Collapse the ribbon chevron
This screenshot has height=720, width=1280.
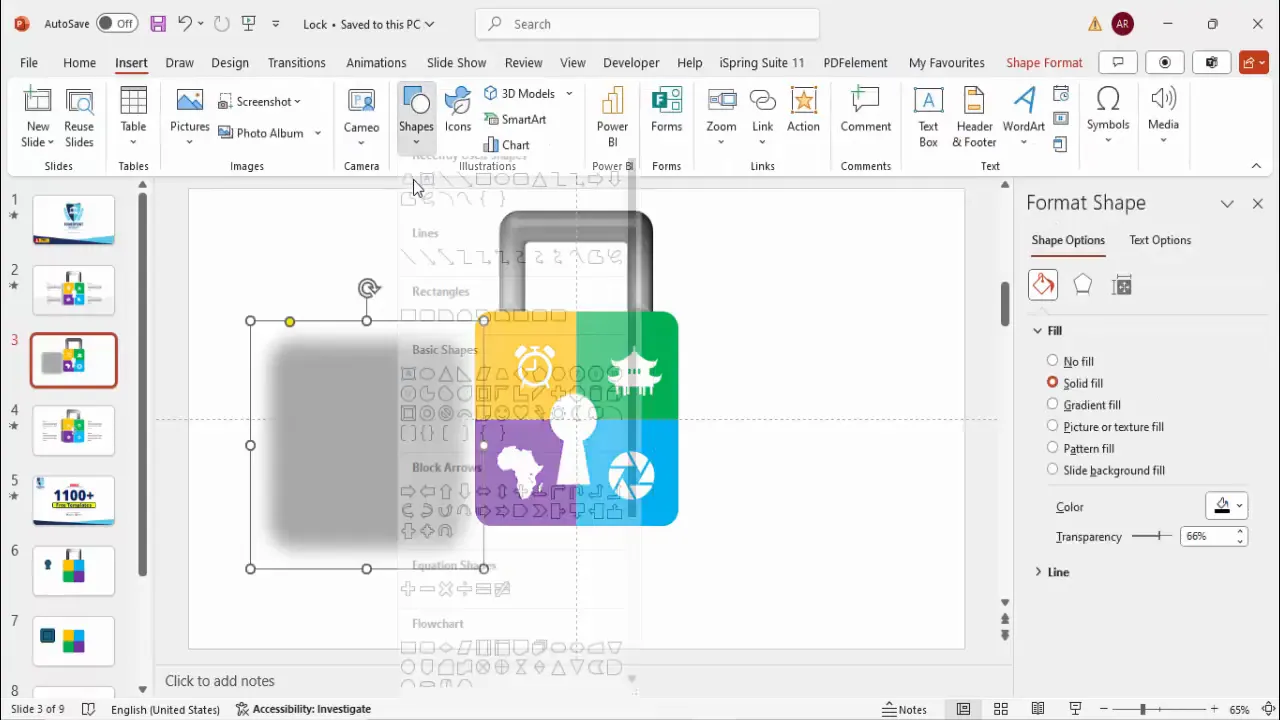[x=1257, y=166]
